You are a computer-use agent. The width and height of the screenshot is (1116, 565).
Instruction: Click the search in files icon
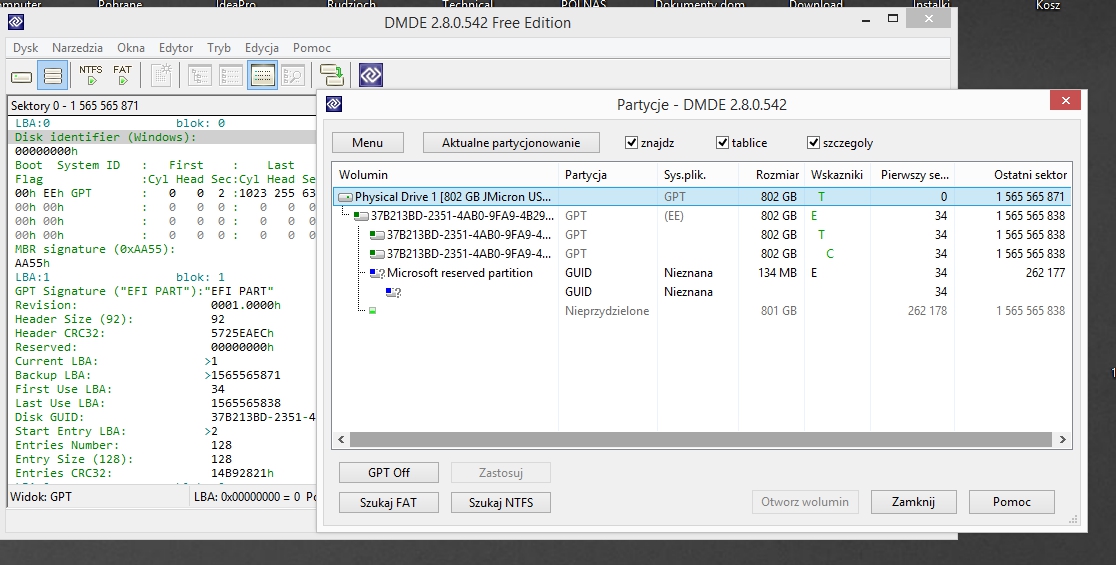pos(293,75)
